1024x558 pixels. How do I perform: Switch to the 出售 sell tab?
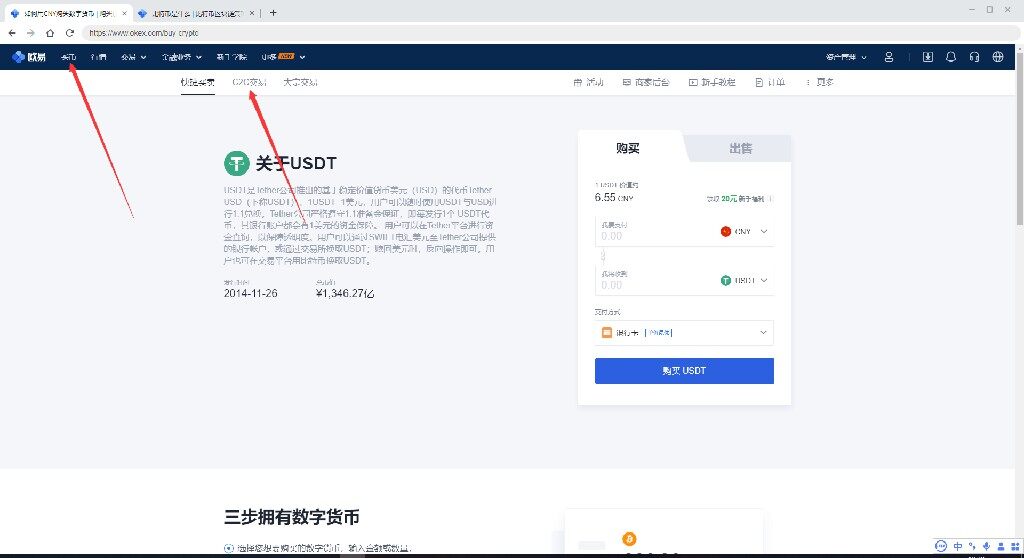(x=740, y=148)
